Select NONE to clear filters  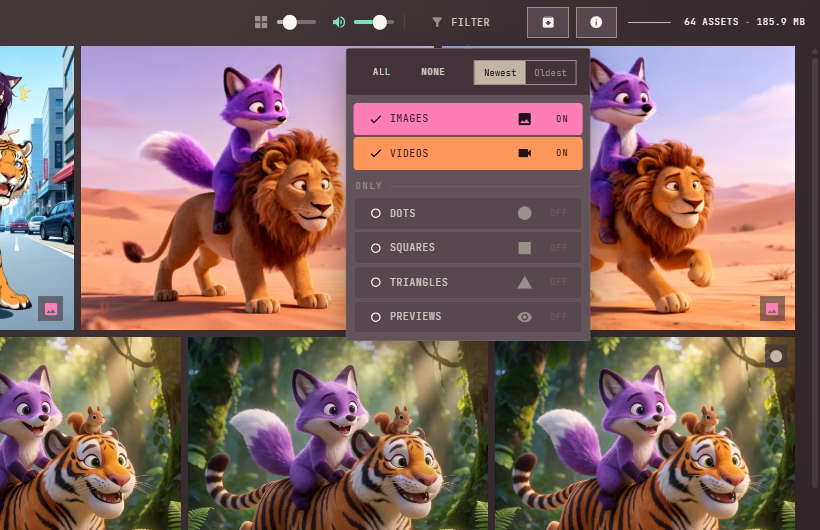click(x=433, y=72)
